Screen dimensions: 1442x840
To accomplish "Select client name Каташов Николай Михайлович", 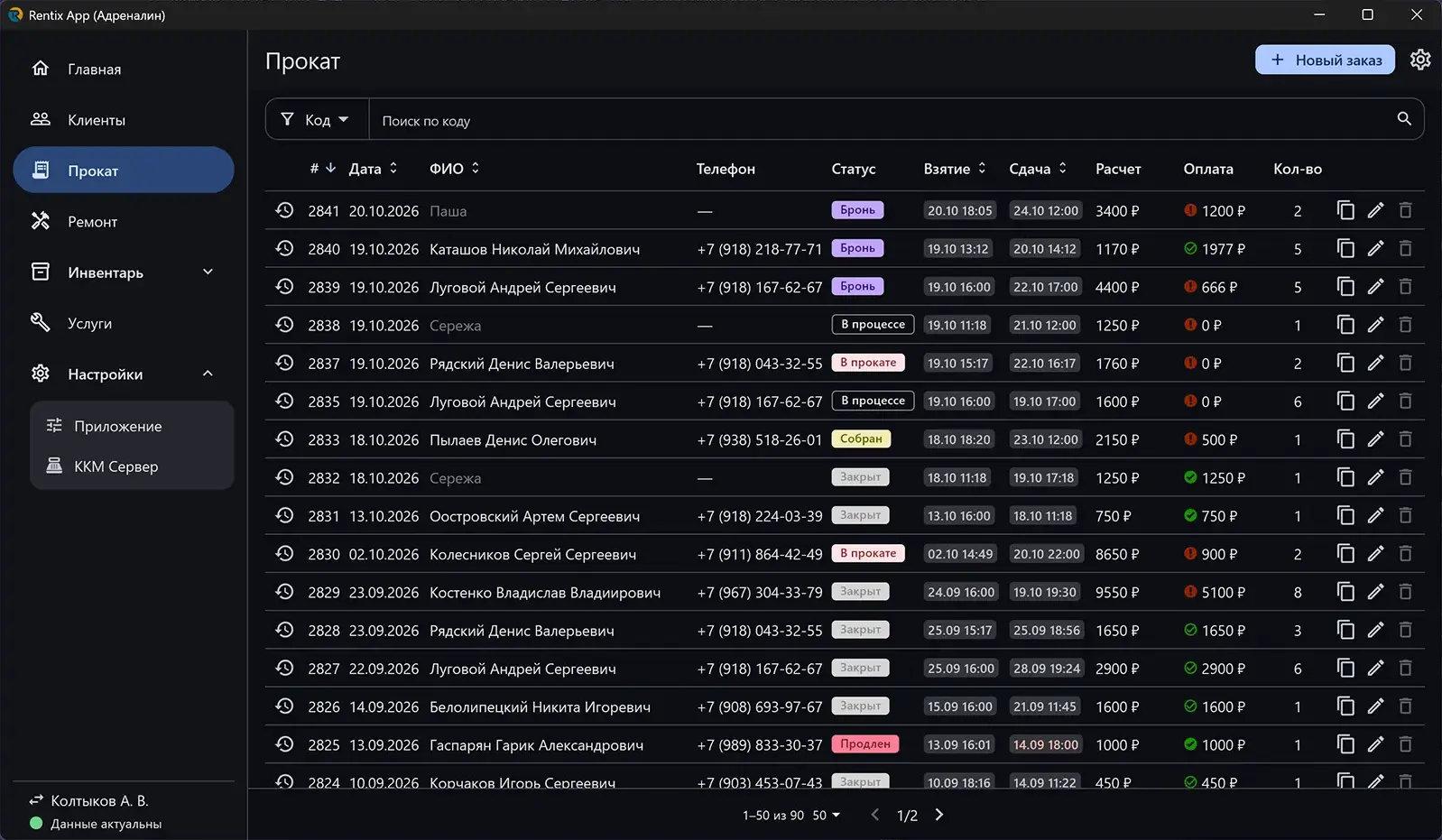I will click(534, 249).
